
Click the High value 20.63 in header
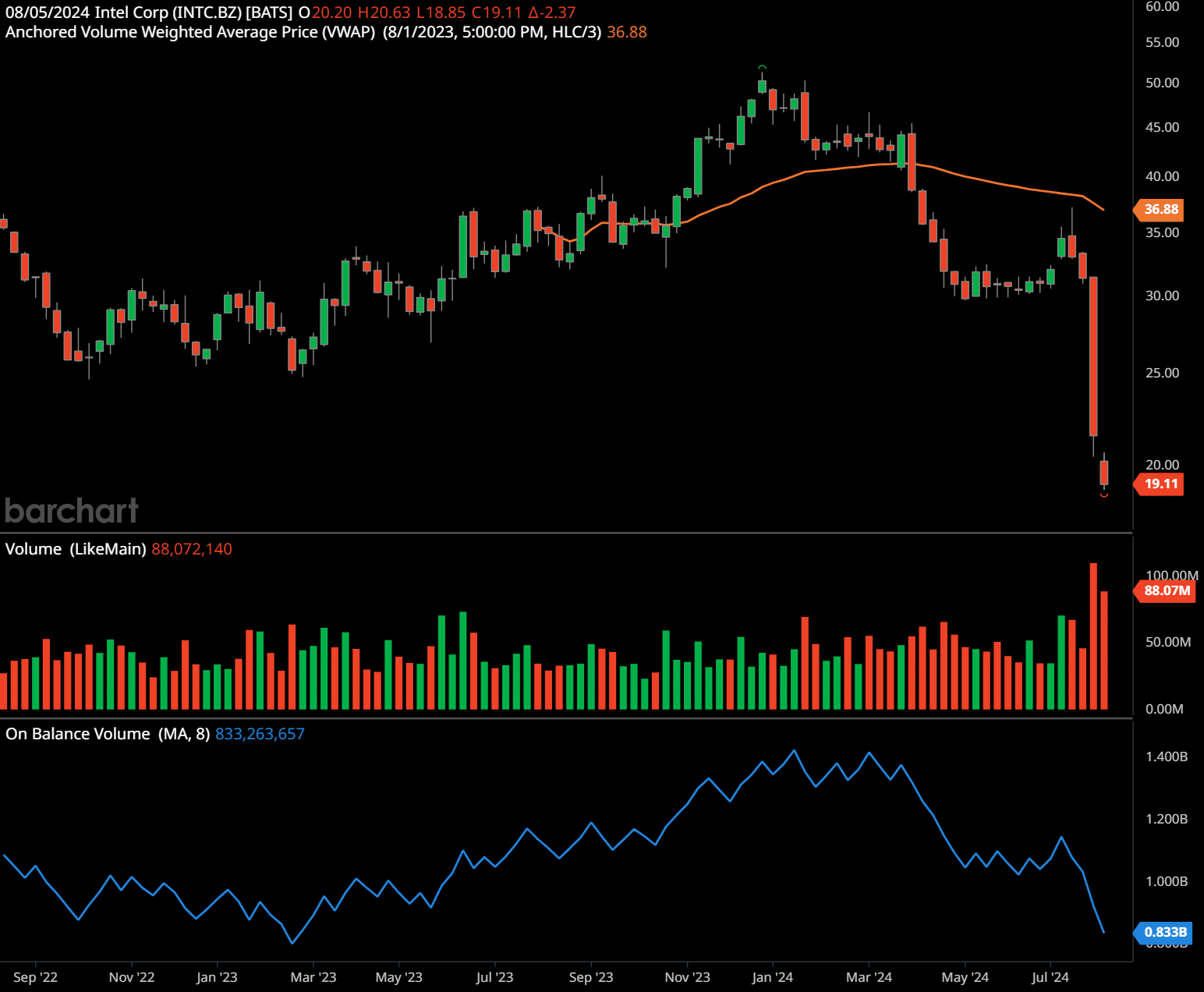pyautogui.click(x=390, y=12)
